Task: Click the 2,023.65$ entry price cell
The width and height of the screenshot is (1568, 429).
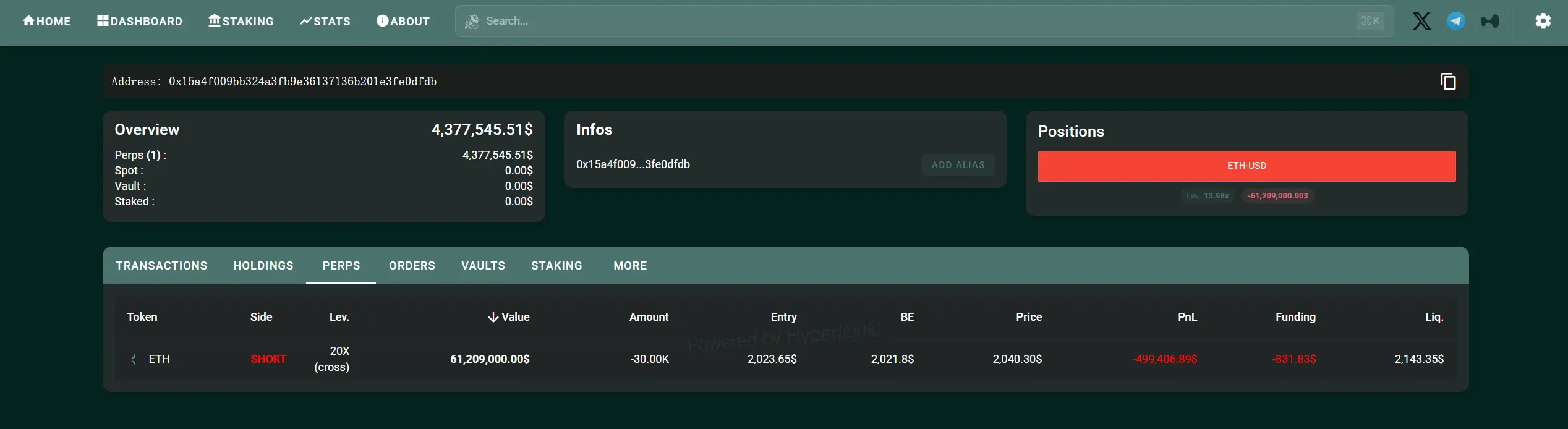Action: pyautogui.click(x=772, y=359)
